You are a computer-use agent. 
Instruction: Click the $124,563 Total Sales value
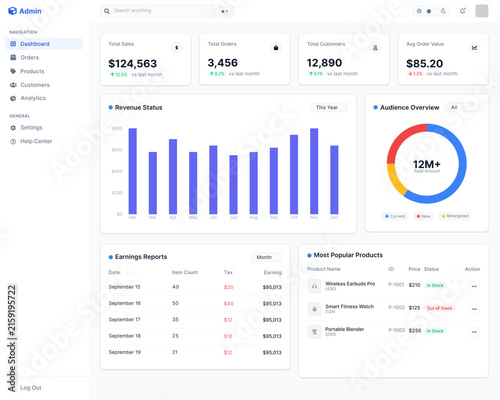[x=133, y=63]
